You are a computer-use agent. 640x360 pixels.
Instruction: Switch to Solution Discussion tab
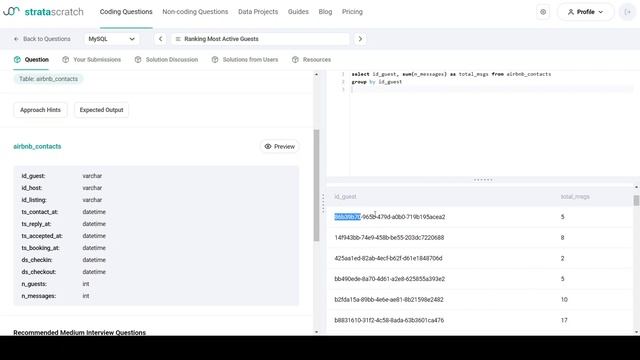tap(167, 60)
